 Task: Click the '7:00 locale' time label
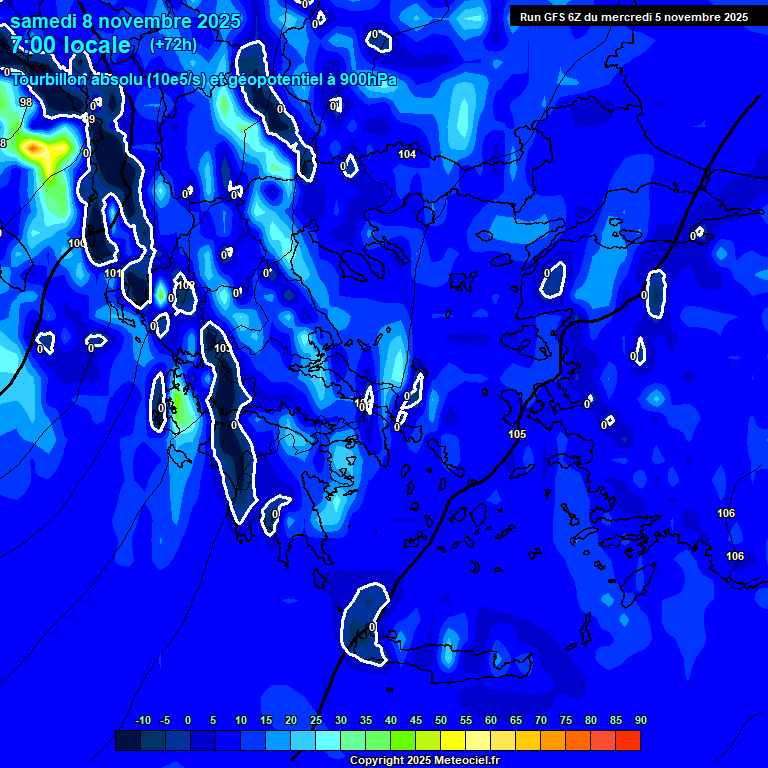point(70,45)
